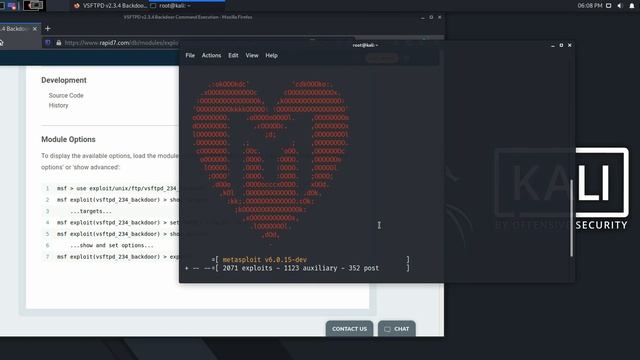The height and width of the screenshot is (360, 640).
Task: Click 'metasploit v6.0.15-dev' text in terminal
Action: pyautogui.click(x=264, y=260)
